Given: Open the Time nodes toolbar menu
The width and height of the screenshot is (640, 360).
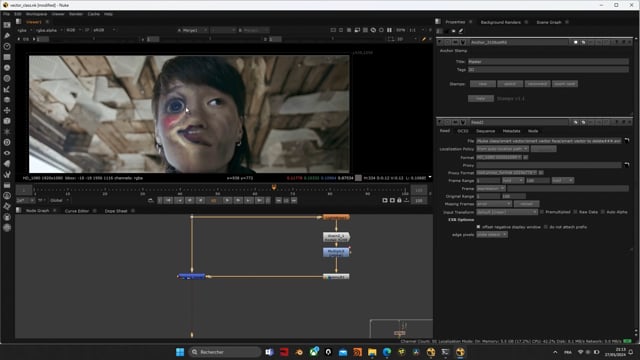Looking at the screenshot, I should coord(7,46).
